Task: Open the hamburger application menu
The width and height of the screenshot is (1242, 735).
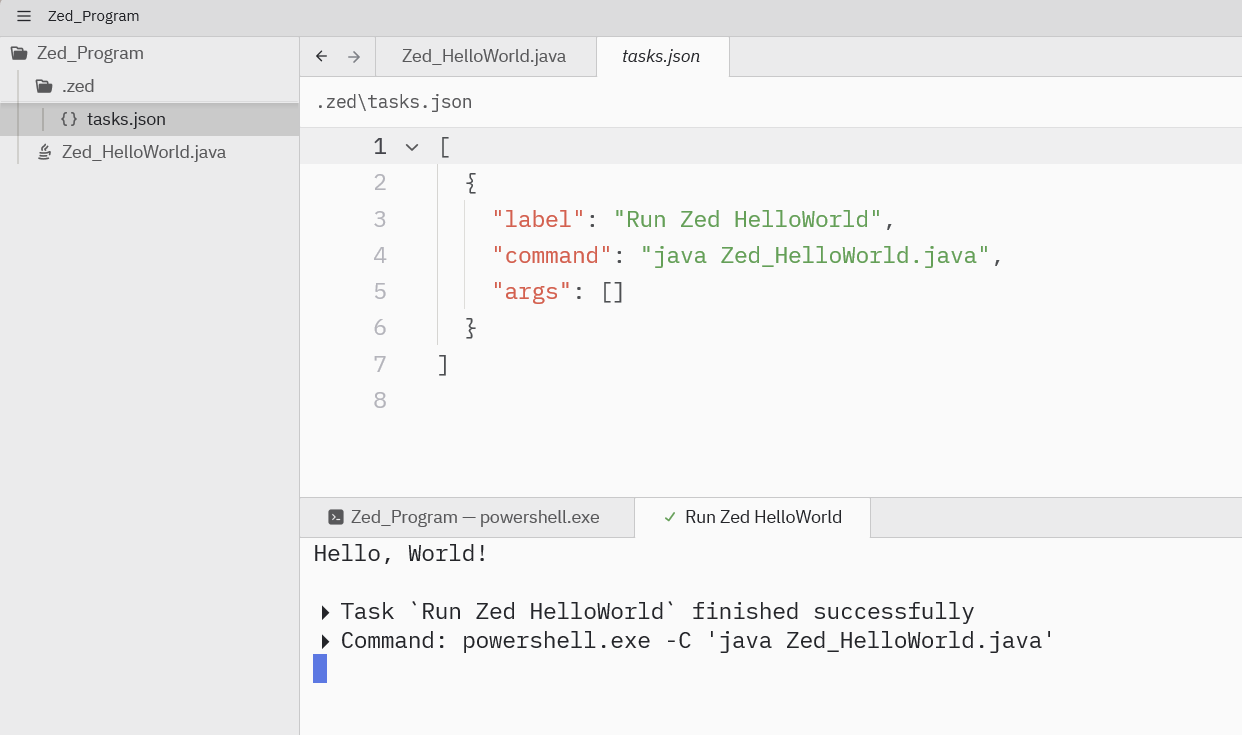Action: tap(24, 16)
